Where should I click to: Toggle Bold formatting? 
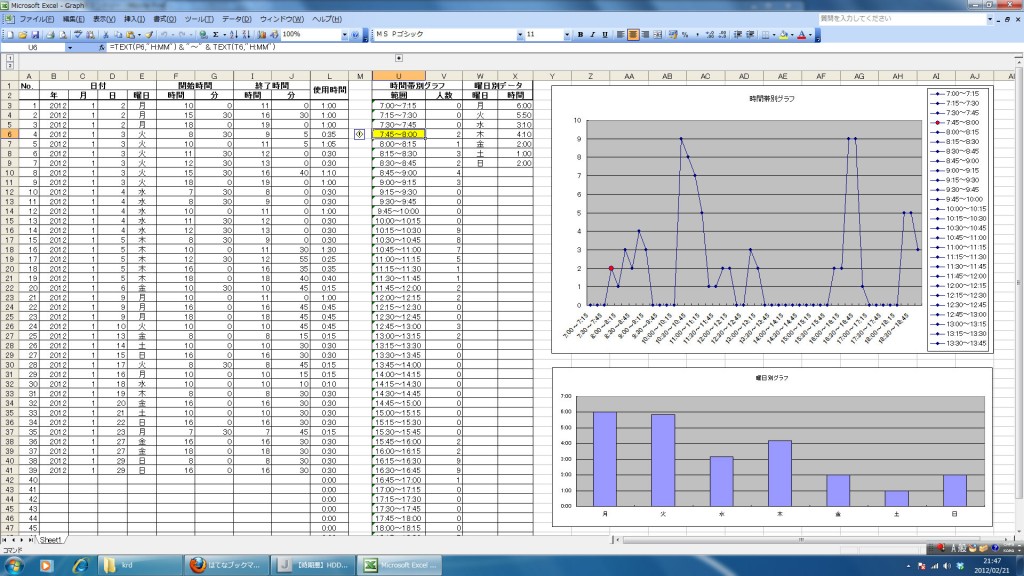pyautogui.click(x=580, y=34)
